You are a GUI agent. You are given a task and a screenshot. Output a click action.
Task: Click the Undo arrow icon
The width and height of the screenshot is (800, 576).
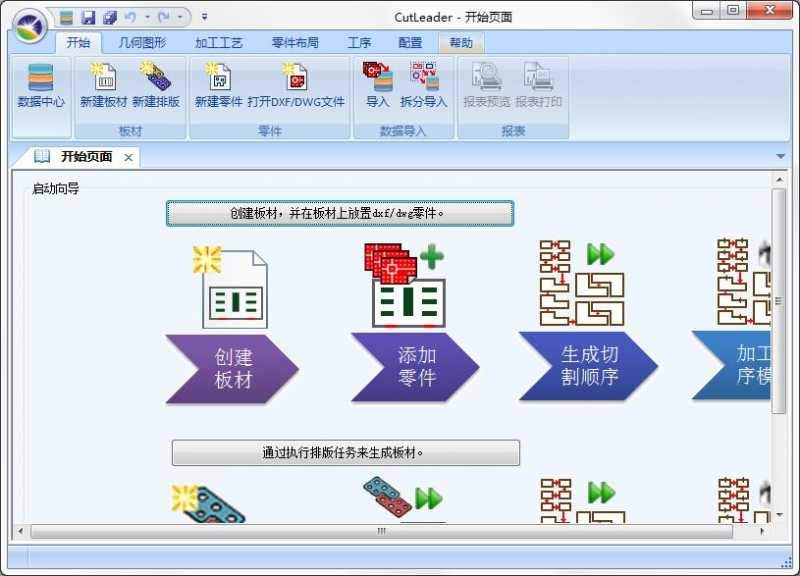(131, 17)
